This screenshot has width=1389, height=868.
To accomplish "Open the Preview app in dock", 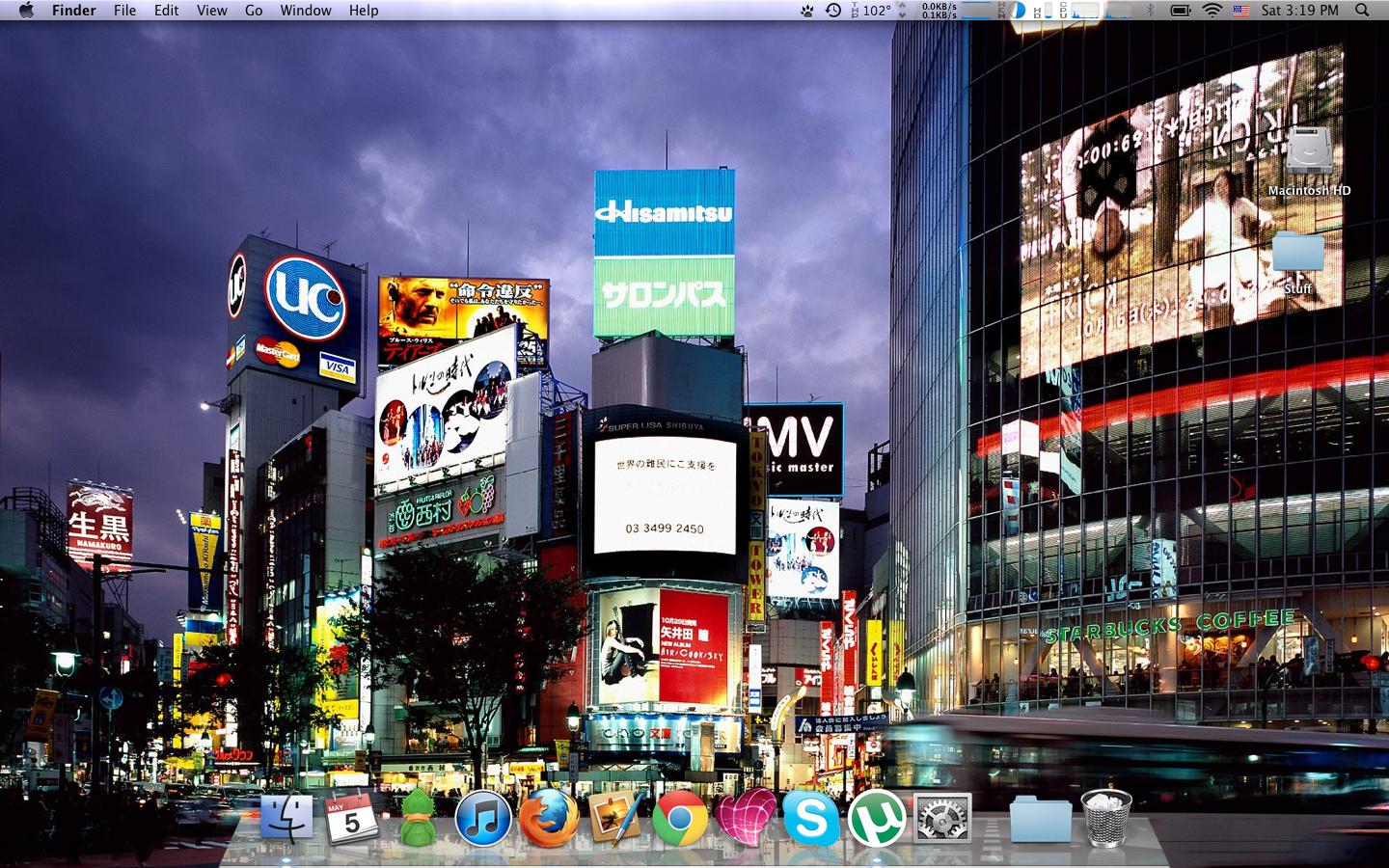I will pos(614,818).
